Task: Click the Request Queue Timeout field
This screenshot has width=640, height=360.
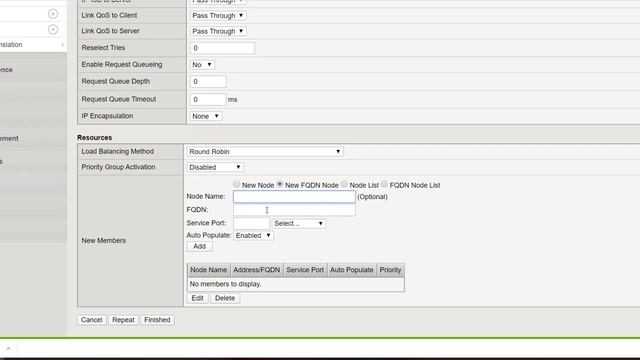Action: point(208,99)
